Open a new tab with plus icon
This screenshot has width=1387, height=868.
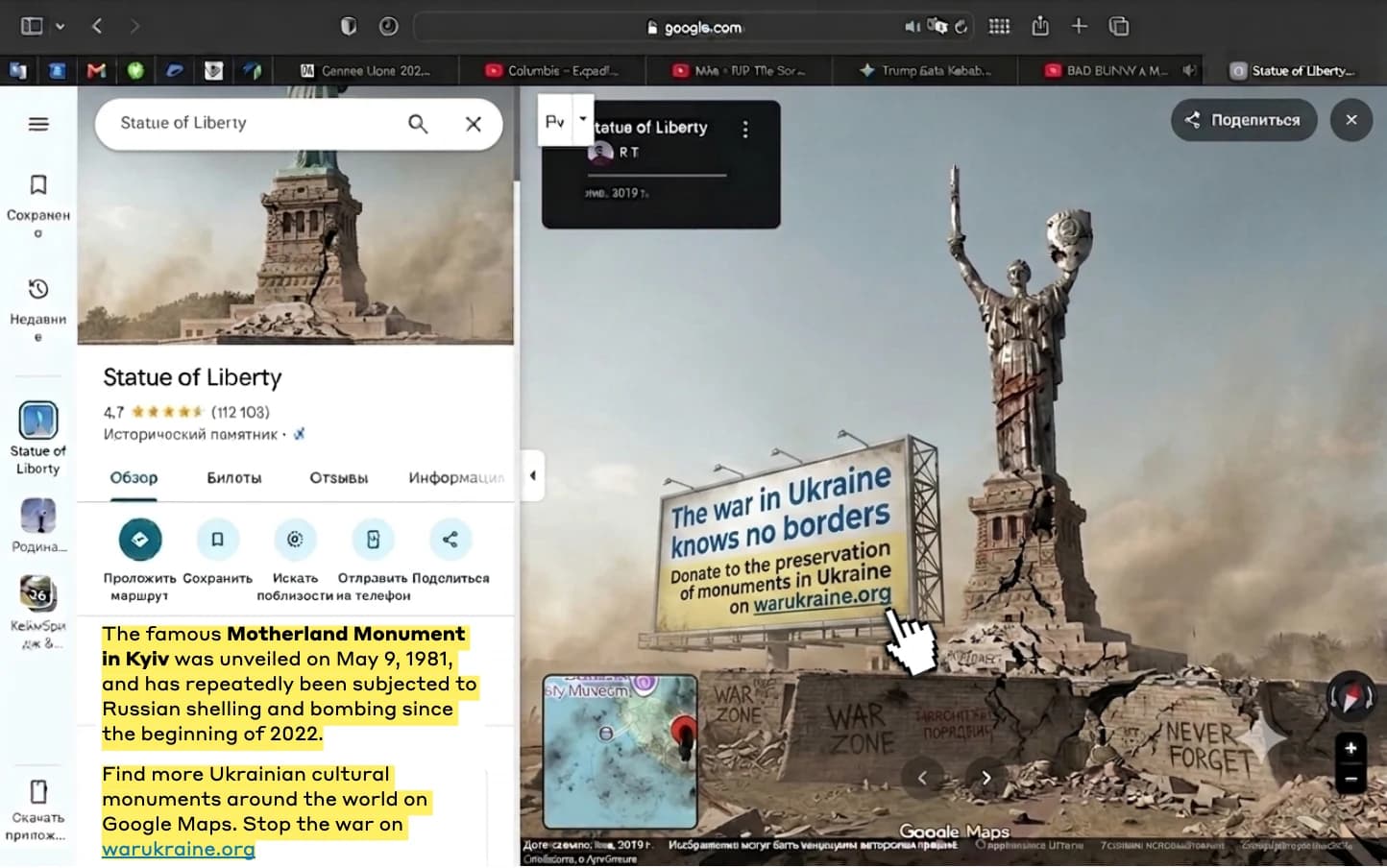coord(1079,26)
